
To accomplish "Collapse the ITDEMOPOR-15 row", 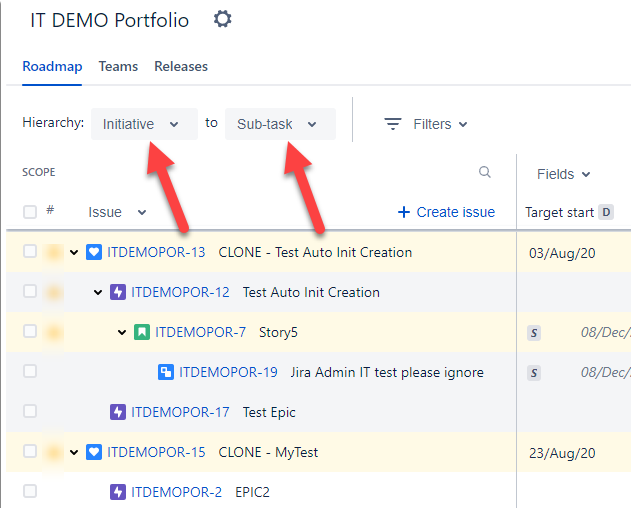I will tap(74, 452).
